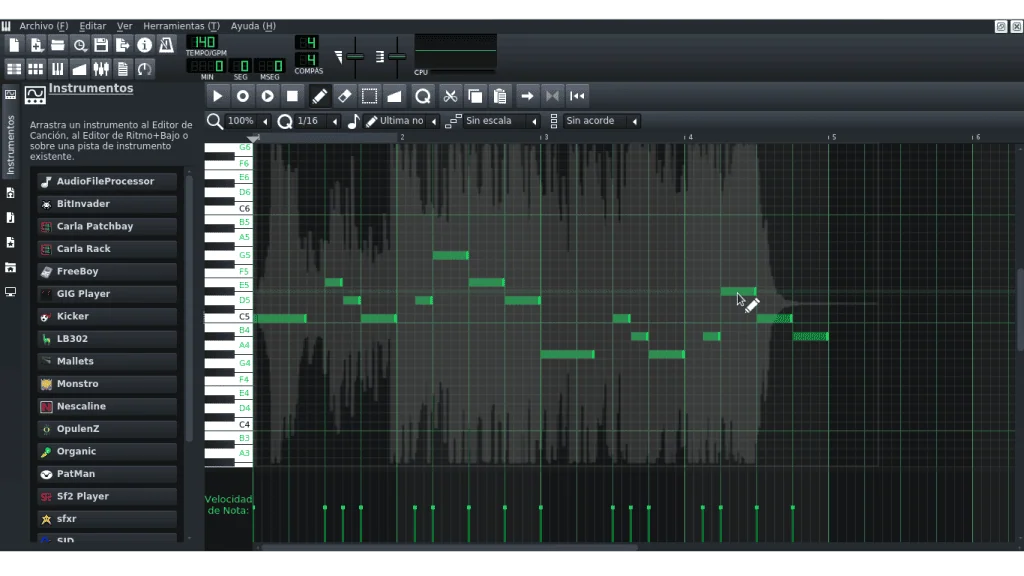The width and height of the screenshot is (1024, 576).
Task: Quantize notes with the Q toolbar button
Action: tap(423, 96)
